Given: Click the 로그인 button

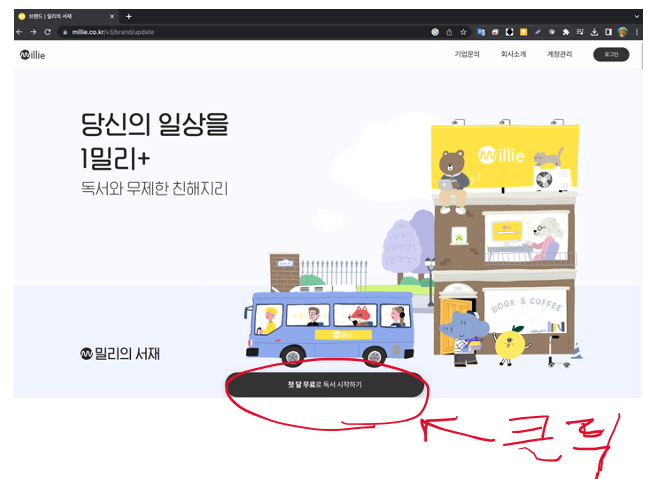Looking at the screenshot, I should [x=611, y=54].
